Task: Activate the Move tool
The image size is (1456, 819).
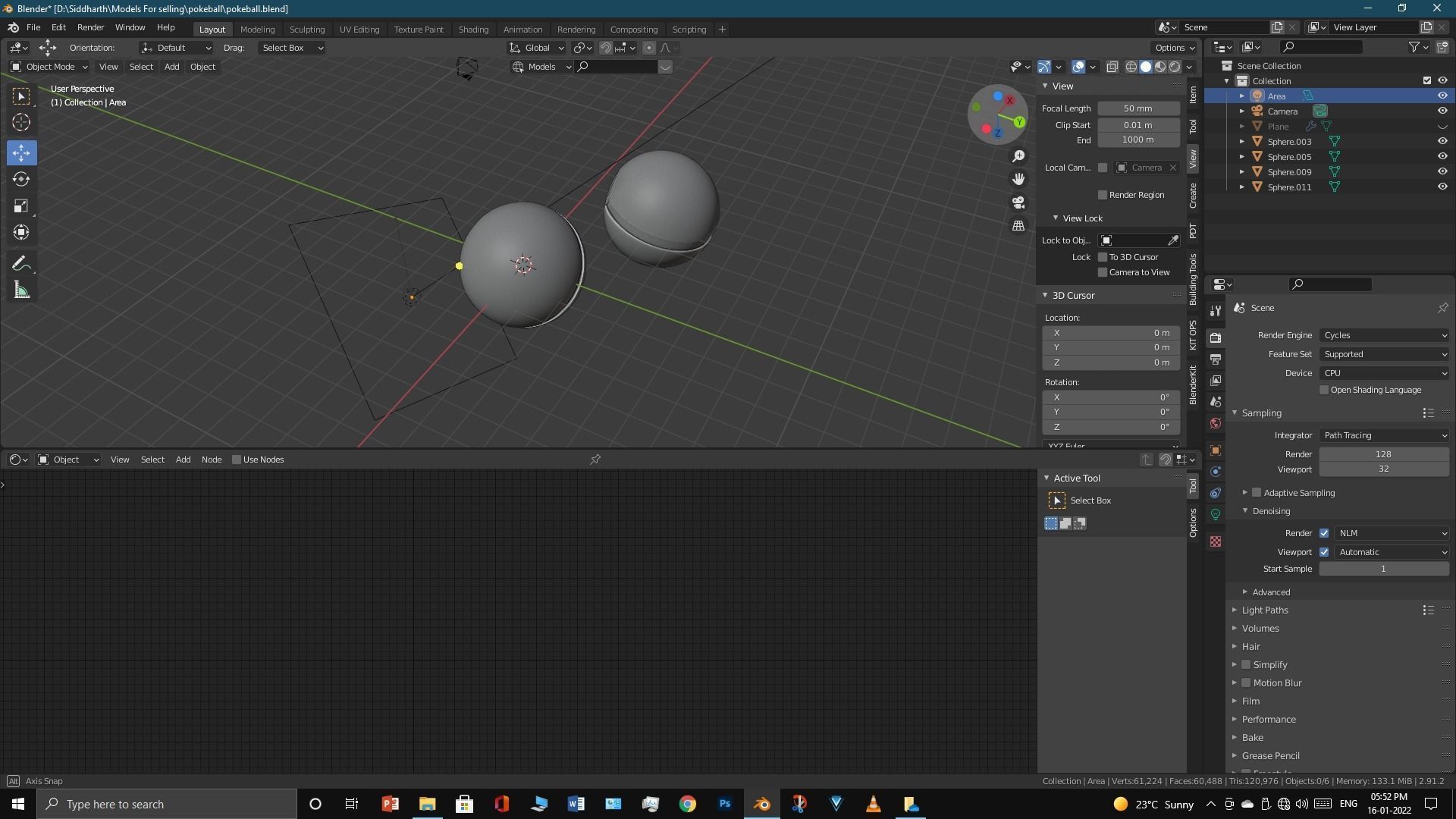Action: coord(21,152)
